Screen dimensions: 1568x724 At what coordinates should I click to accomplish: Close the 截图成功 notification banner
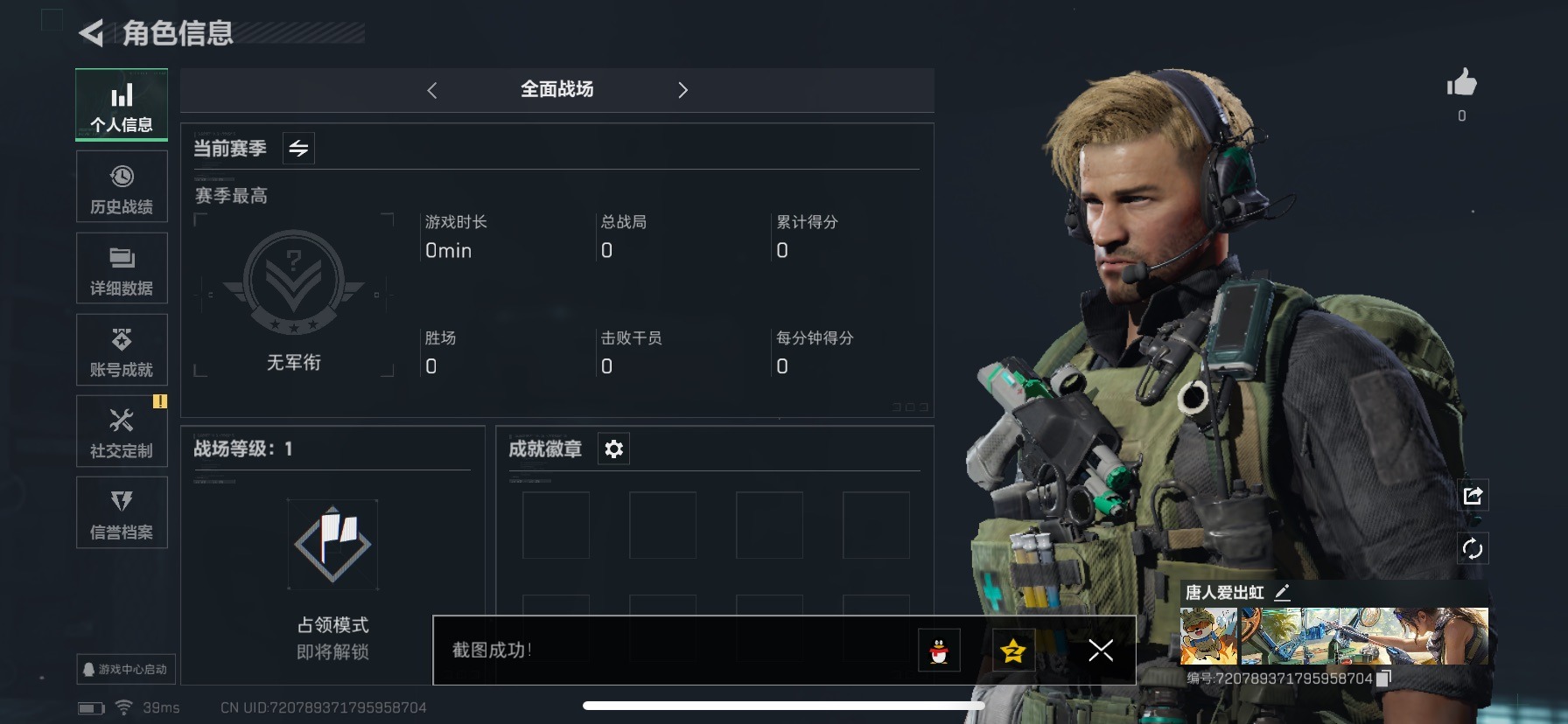point(1101,651)
